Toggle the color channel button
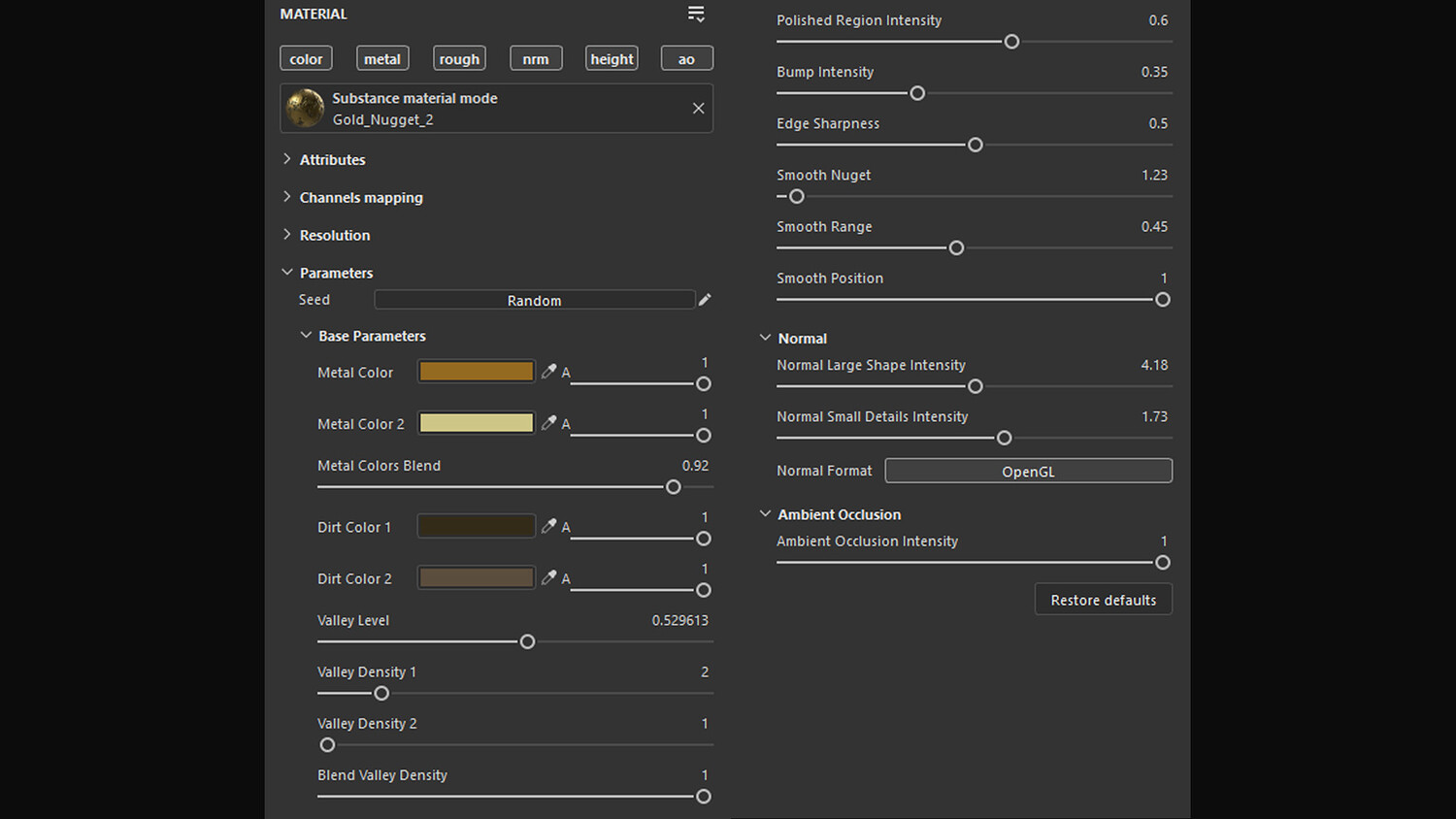The height and width of the screenshot is (819, 1456). (306, 58)
